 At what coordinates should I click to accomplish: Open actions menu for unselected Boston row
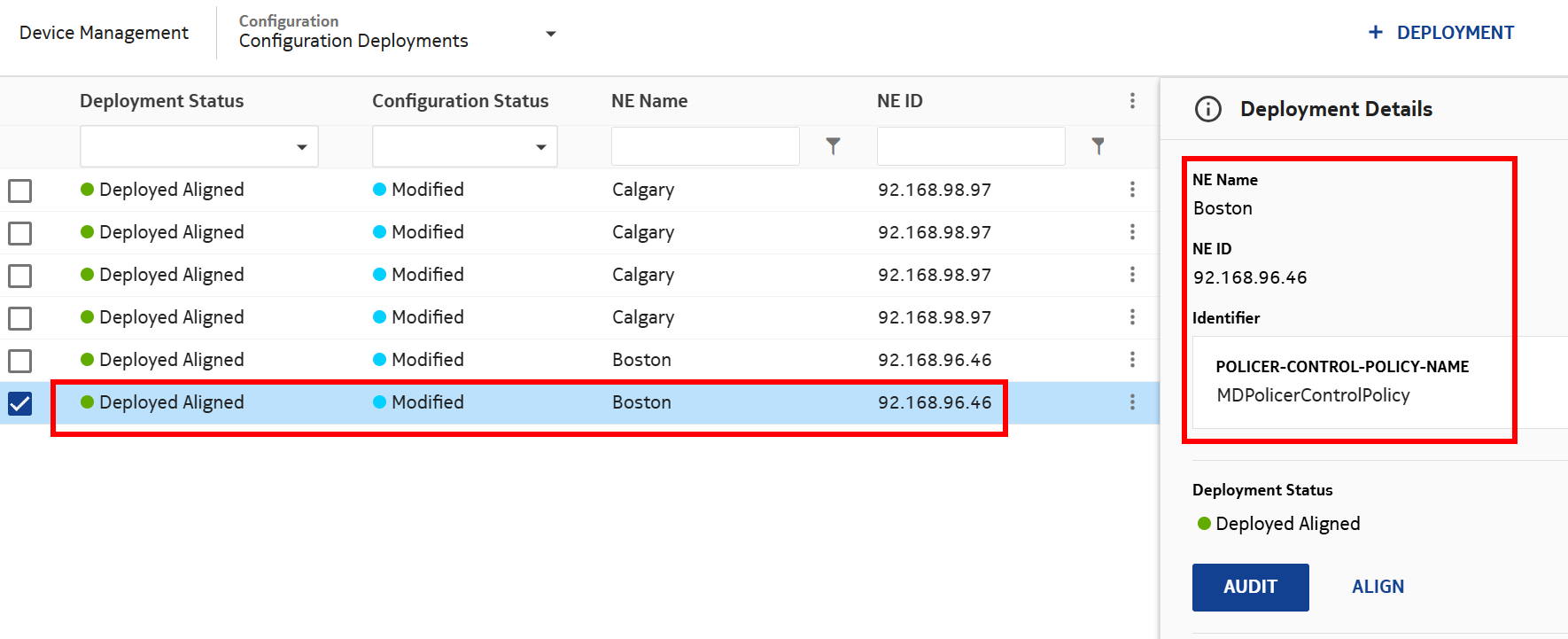(x=1132, y=360)
